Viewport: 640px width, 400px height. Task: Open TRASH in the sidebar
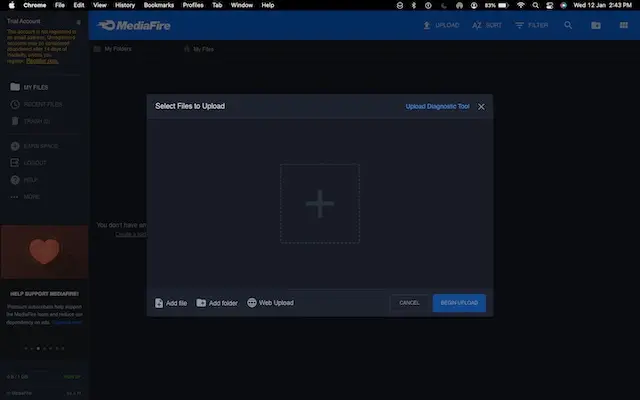(30, 121)
